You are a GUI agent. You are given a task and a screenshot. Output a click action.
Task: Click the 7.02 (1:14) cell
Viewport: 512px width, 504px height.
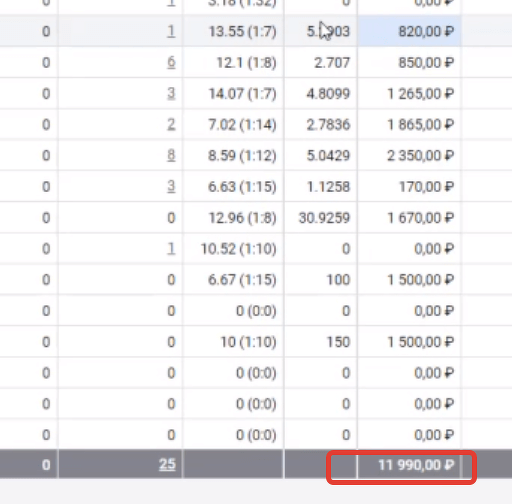tap(233, 124)
